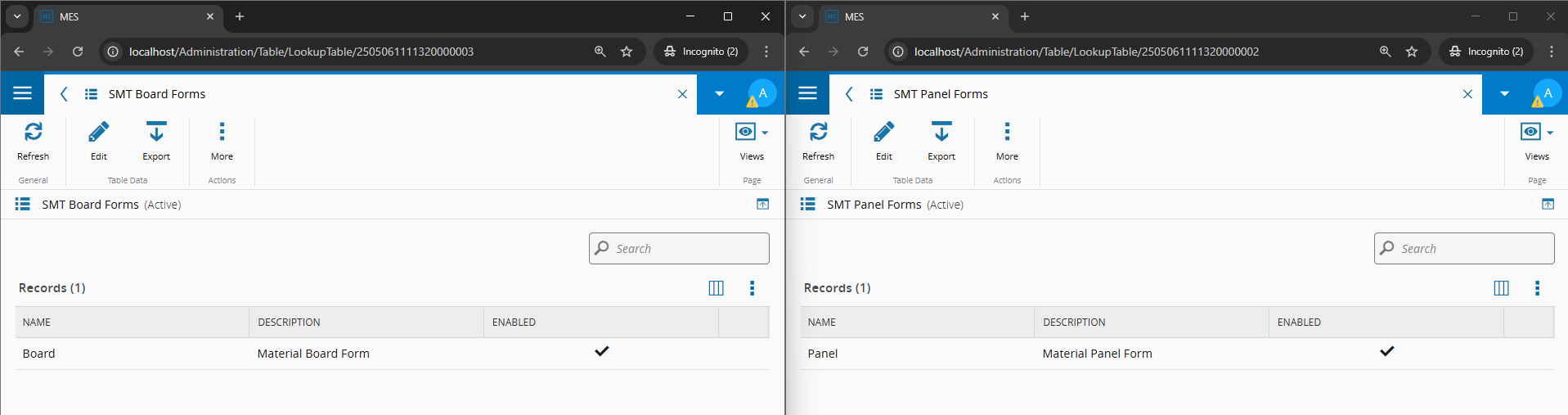
Task: Toggle Enabled checkmark for Panel record
Action: pos(1386,352)
